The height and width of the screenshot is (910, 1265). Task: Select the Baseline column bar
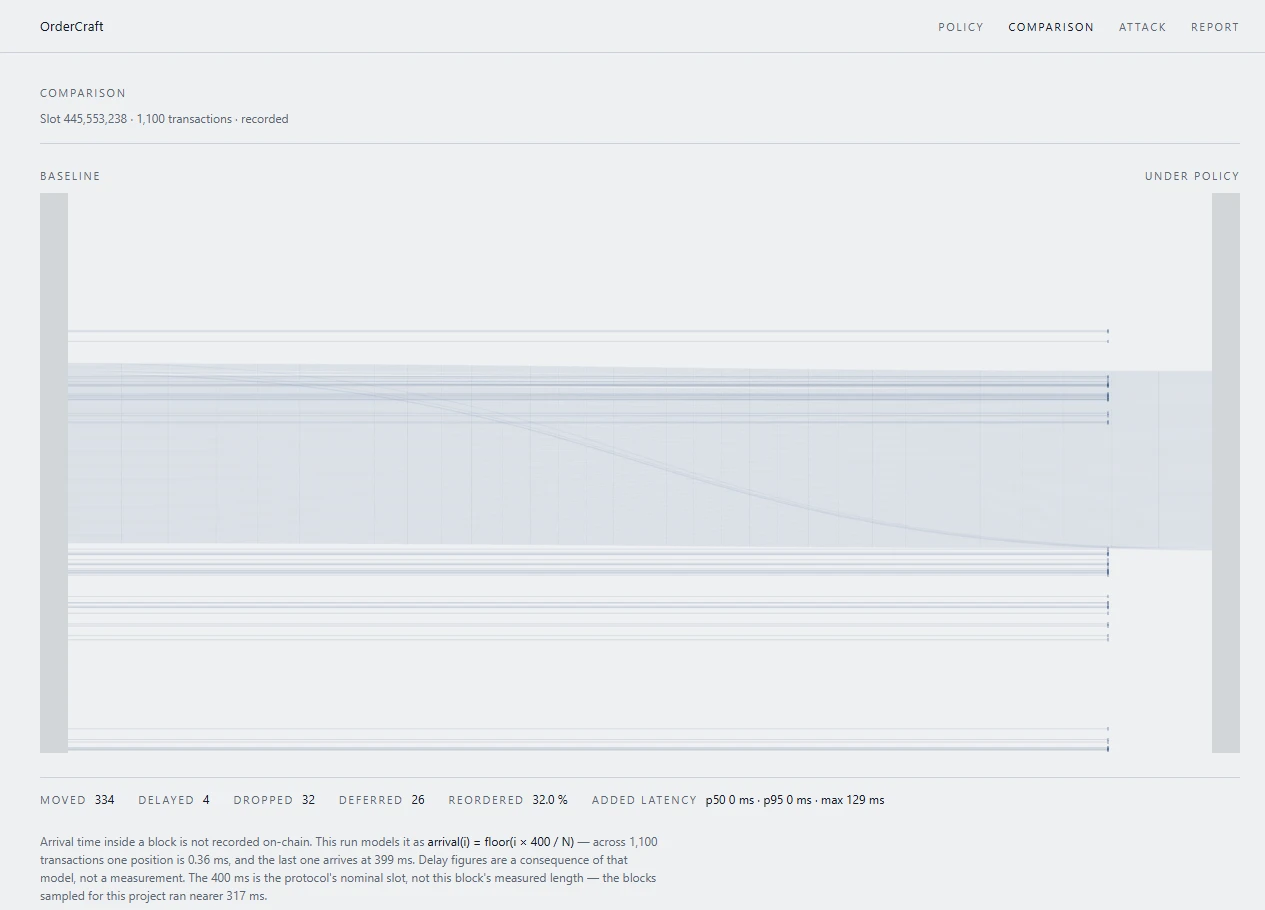54,473
